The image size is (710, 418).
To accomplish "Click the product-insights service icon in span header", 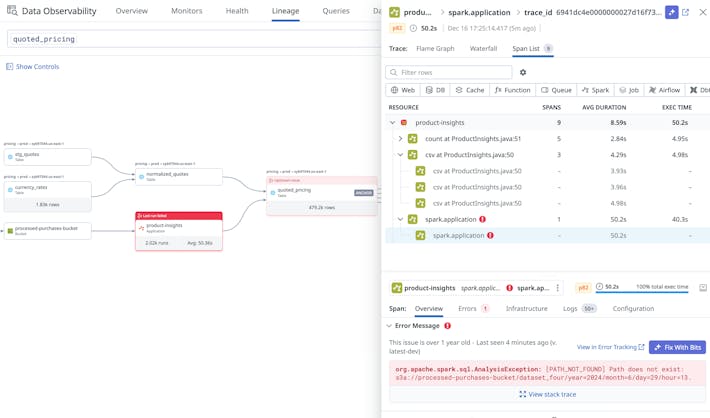I will pos(397,288).
